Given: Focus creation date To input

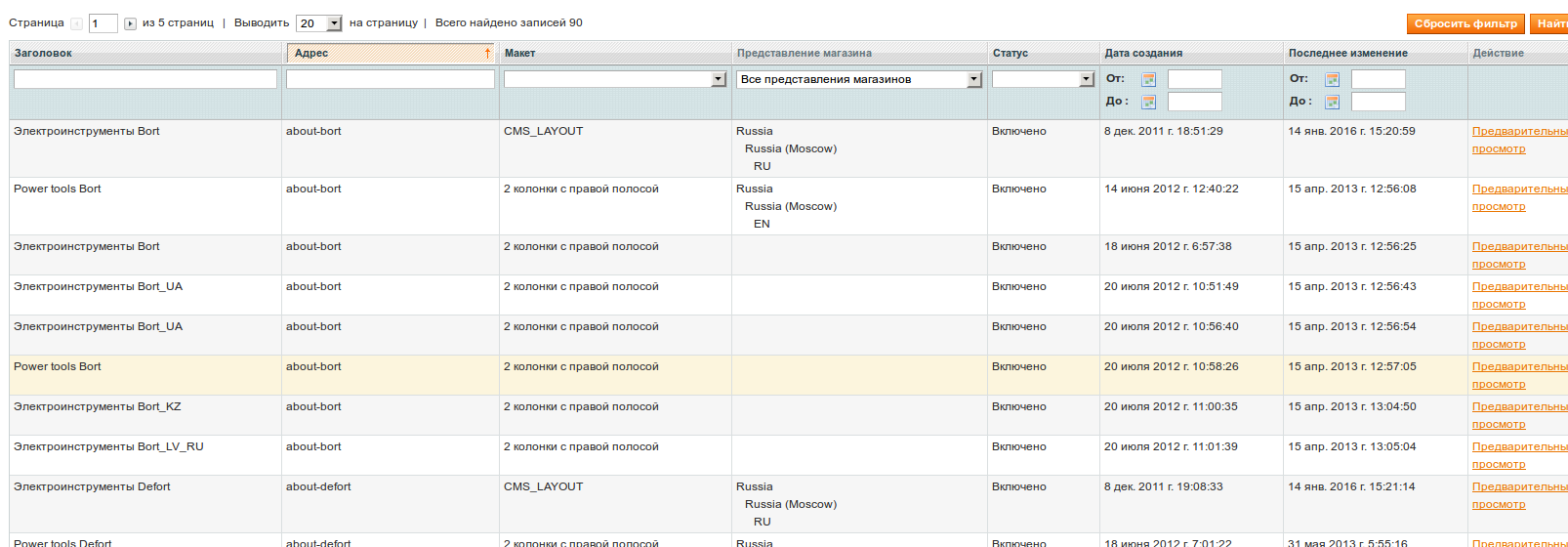Looking at the screenshot, I should pyautogui.click(x=1194, y=102).
